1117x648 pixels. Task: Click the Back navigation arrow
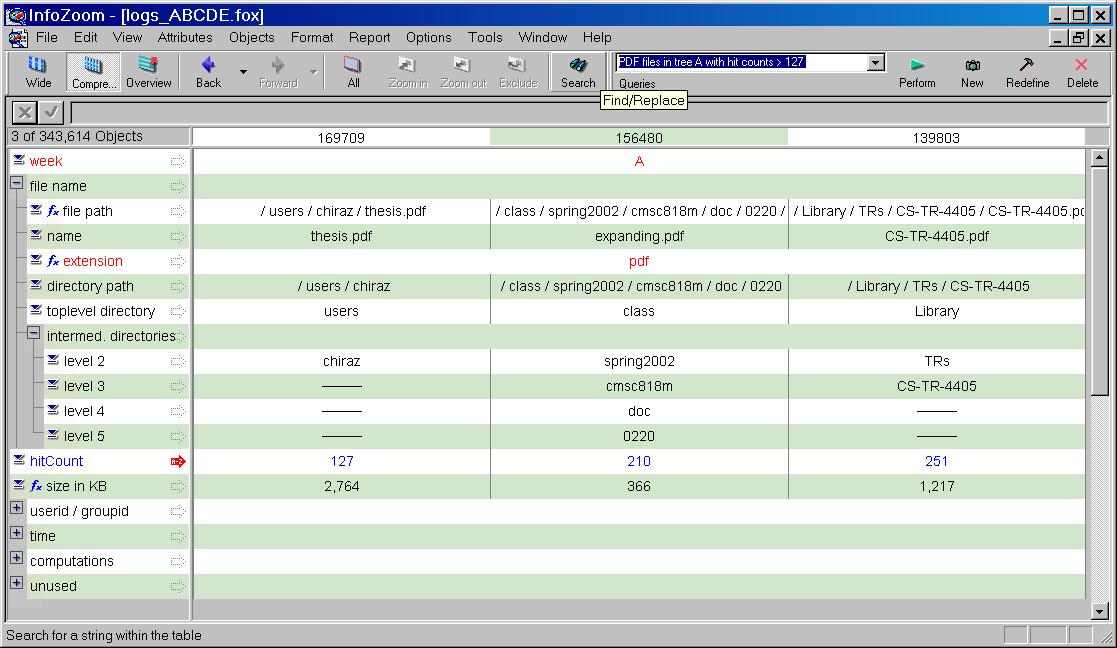[x=208, y=72]
